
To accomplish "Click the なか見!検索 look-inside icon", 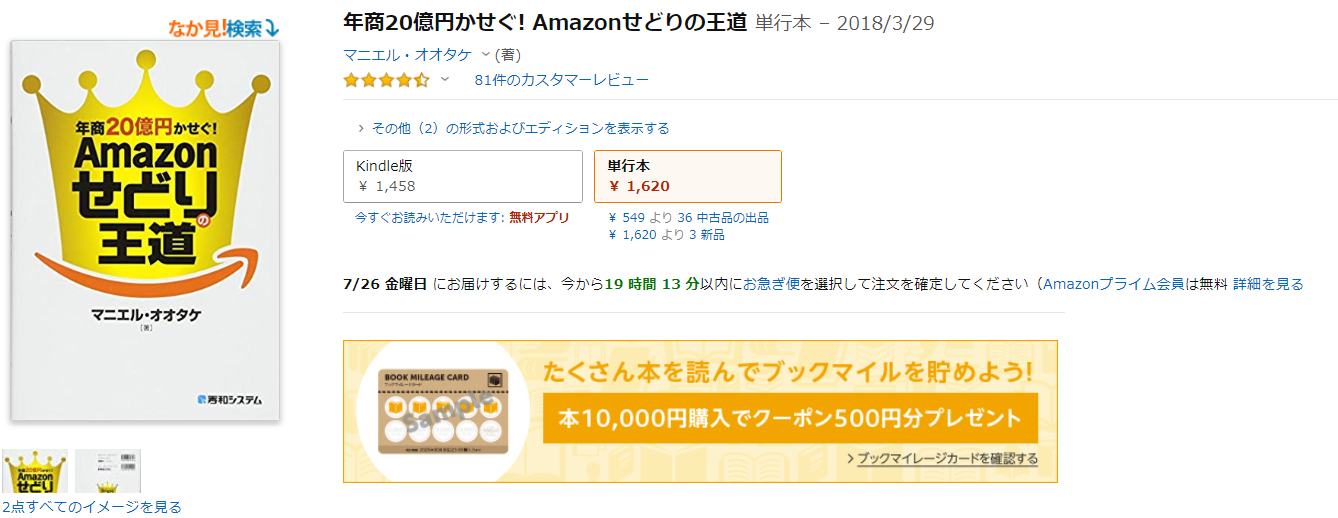I will [x=224, y=28].
